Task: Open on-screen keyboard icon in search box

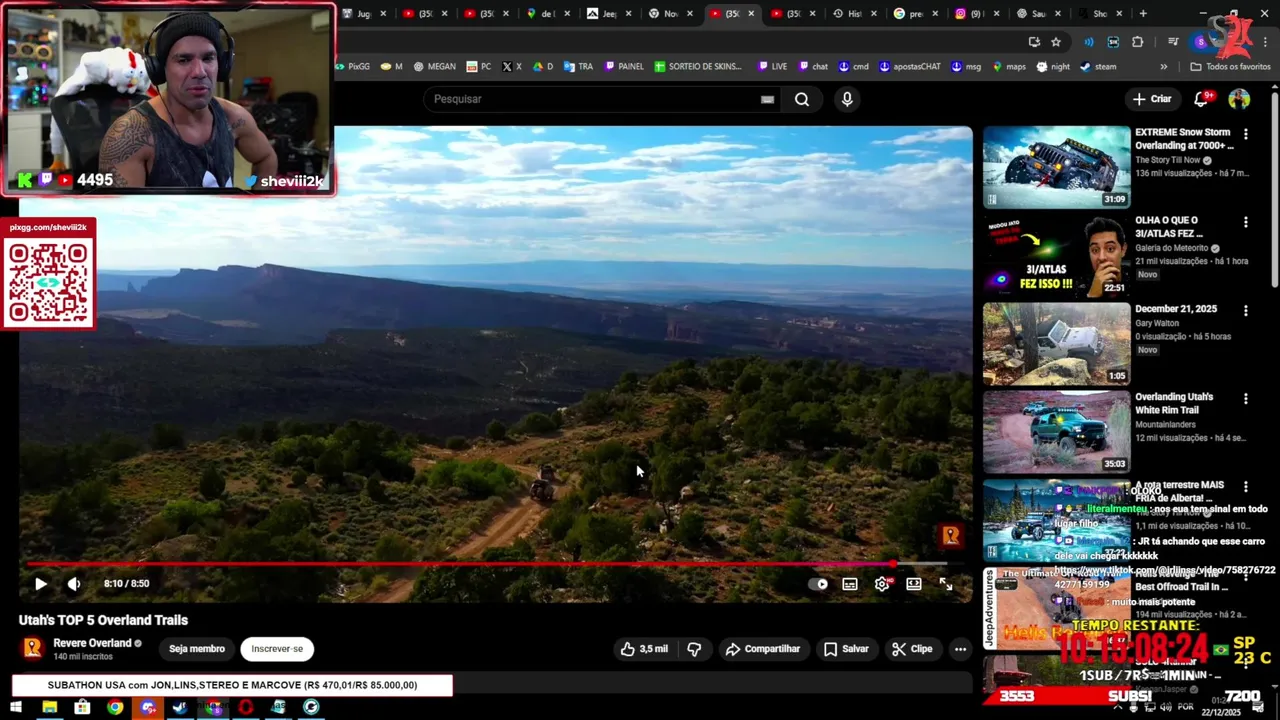Action: [767, 99]
